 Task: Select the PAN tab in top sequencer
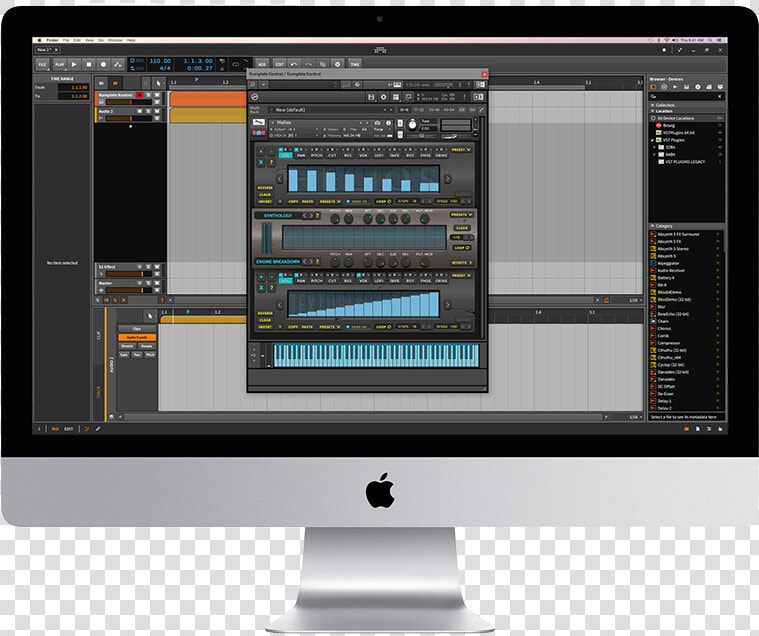click(301, 156)
